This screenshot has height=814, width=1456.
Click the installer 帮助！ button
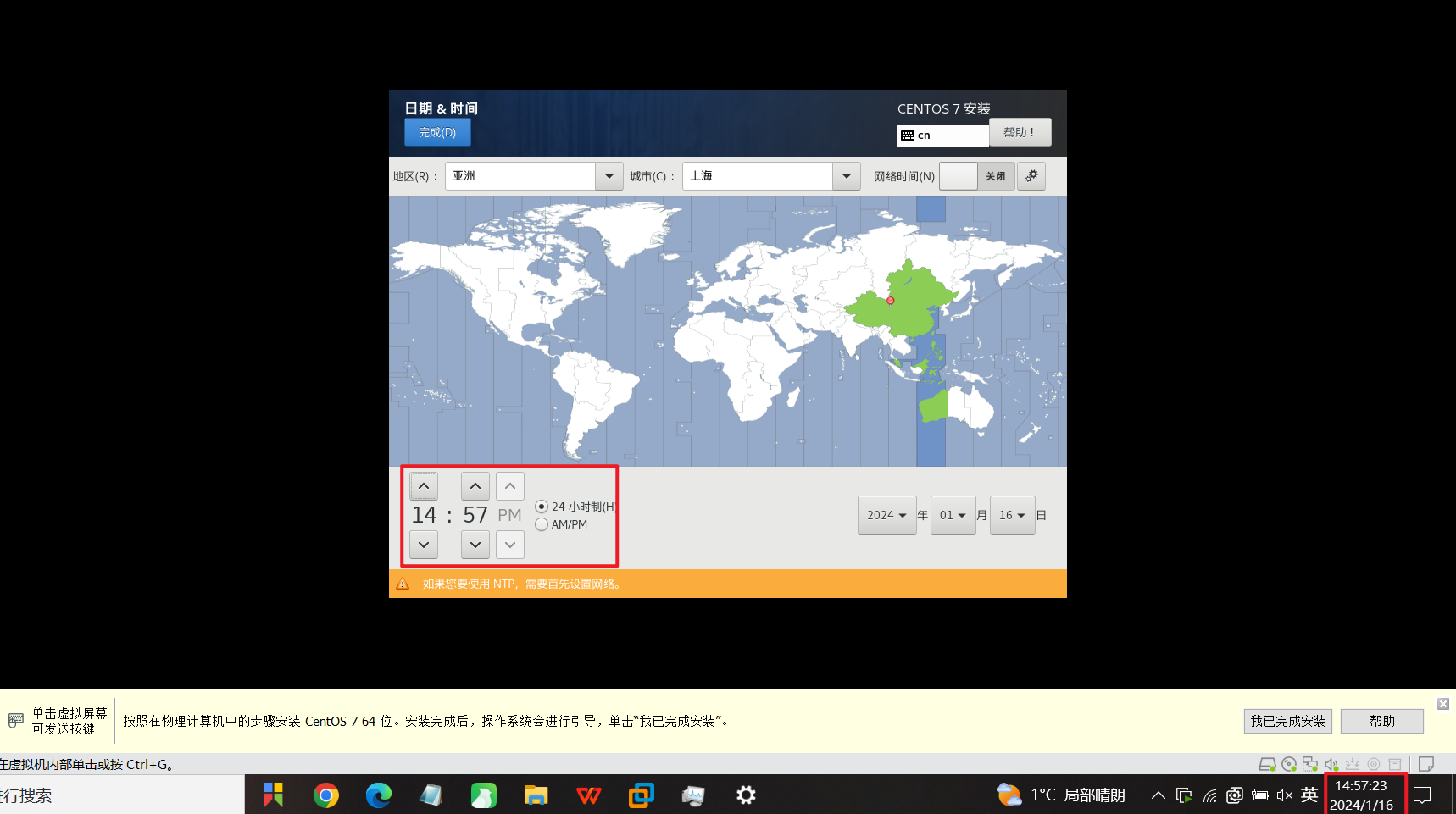coord(1020,132)
